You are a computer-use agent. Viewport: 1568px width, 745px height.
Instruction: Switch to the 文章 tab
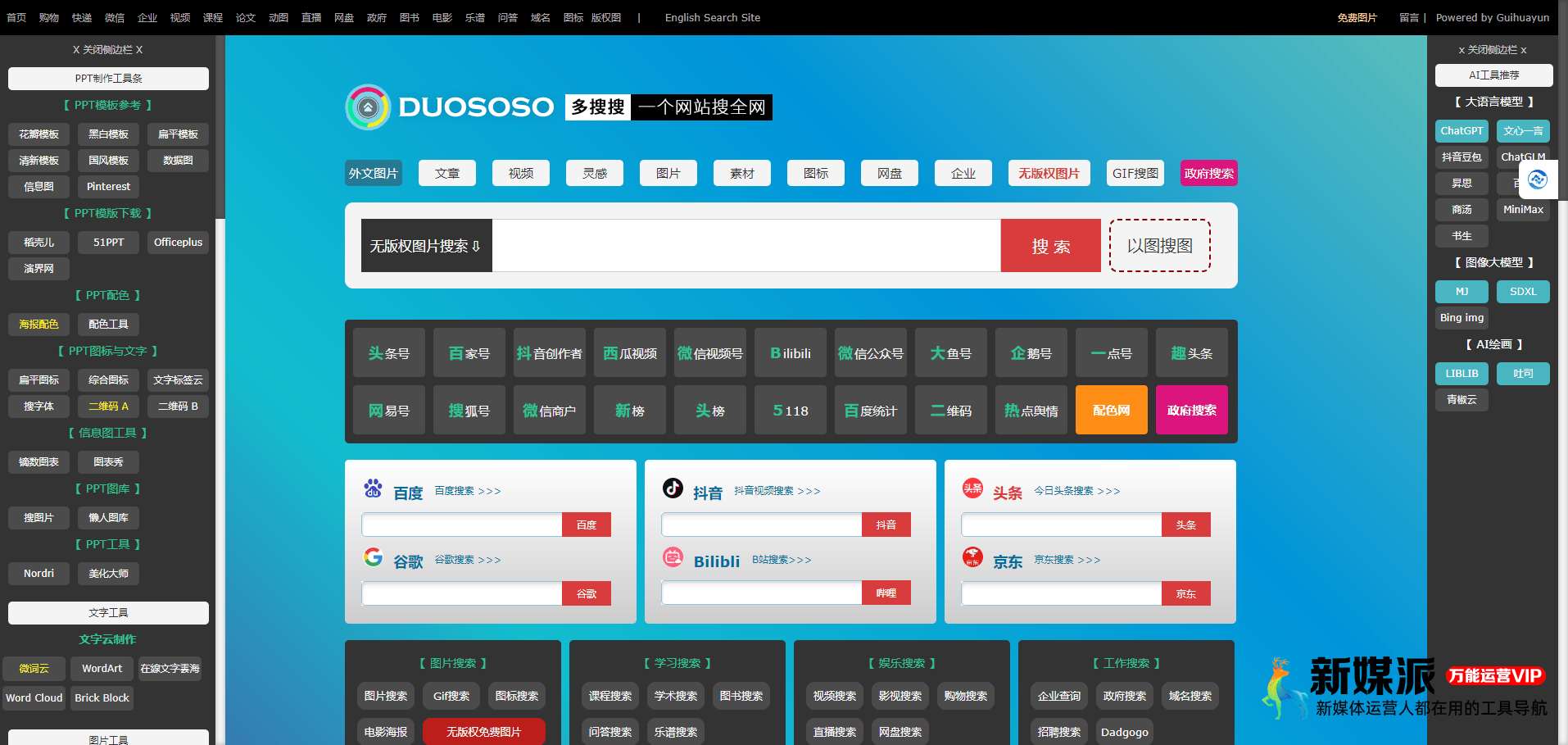(x=447, y=173)
